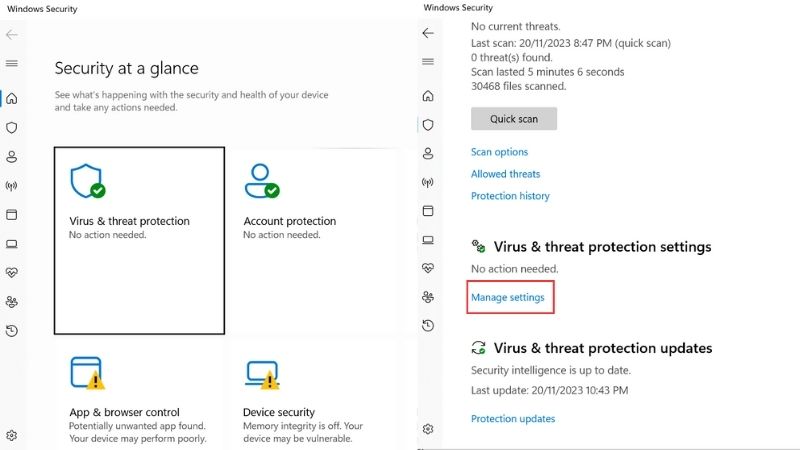Open Protection history clock icon in right sidebar

coord(428,326)
